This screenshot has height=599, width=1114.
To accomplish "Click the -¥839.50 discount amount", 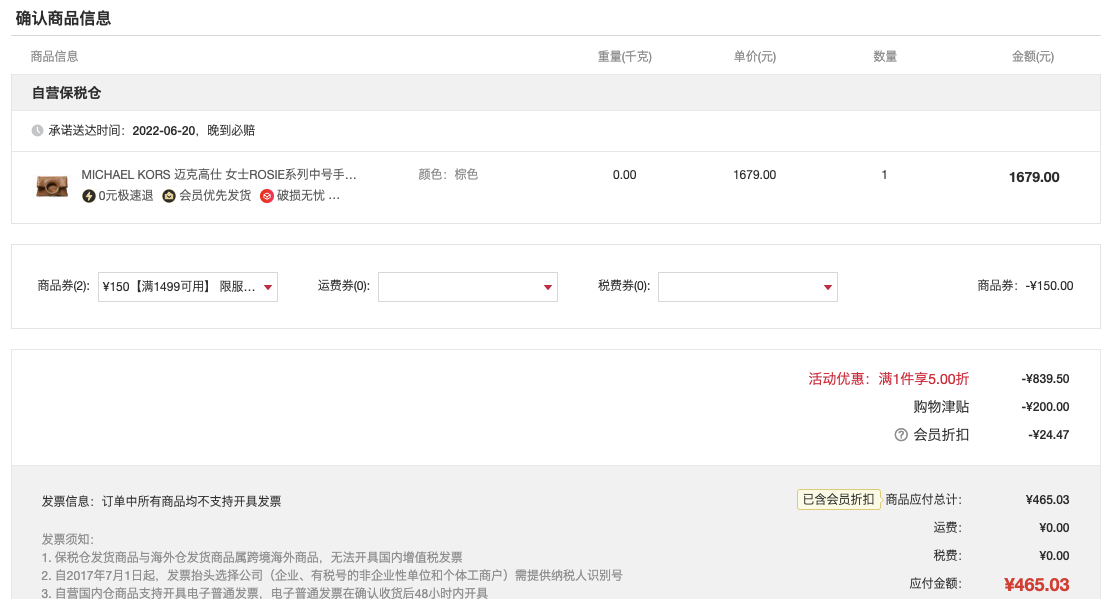I will [x=1045, y=379].
